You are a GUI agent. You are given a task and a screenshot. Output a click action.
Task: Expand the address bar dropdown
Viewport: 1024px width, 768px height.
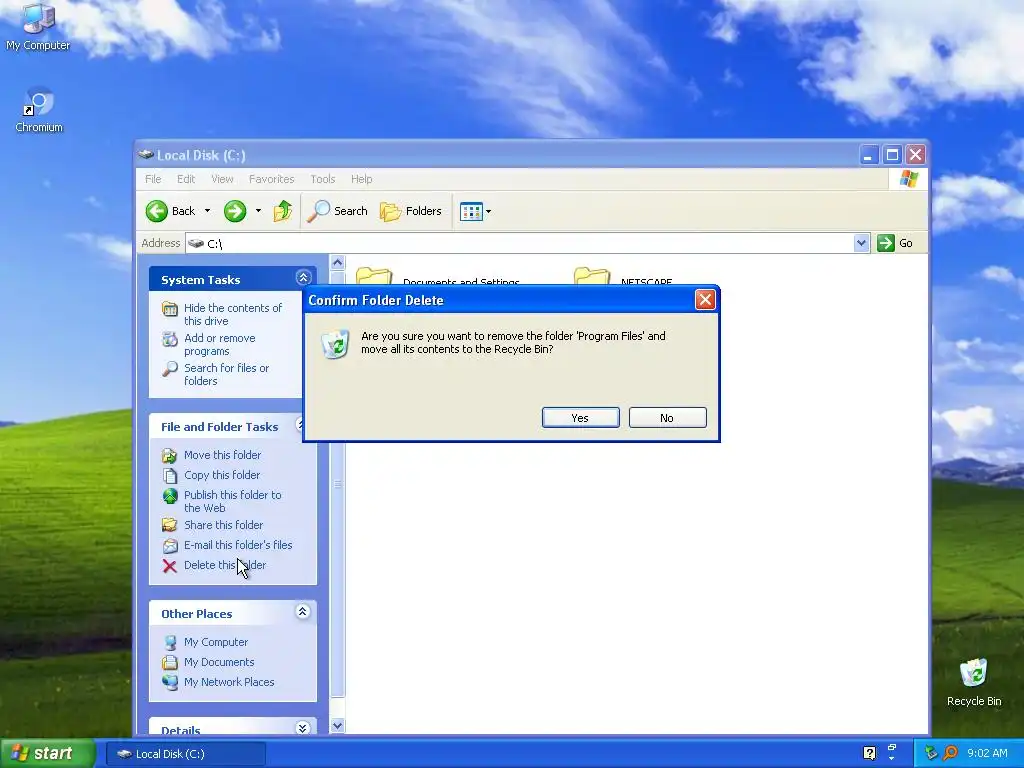coord(861,243)
